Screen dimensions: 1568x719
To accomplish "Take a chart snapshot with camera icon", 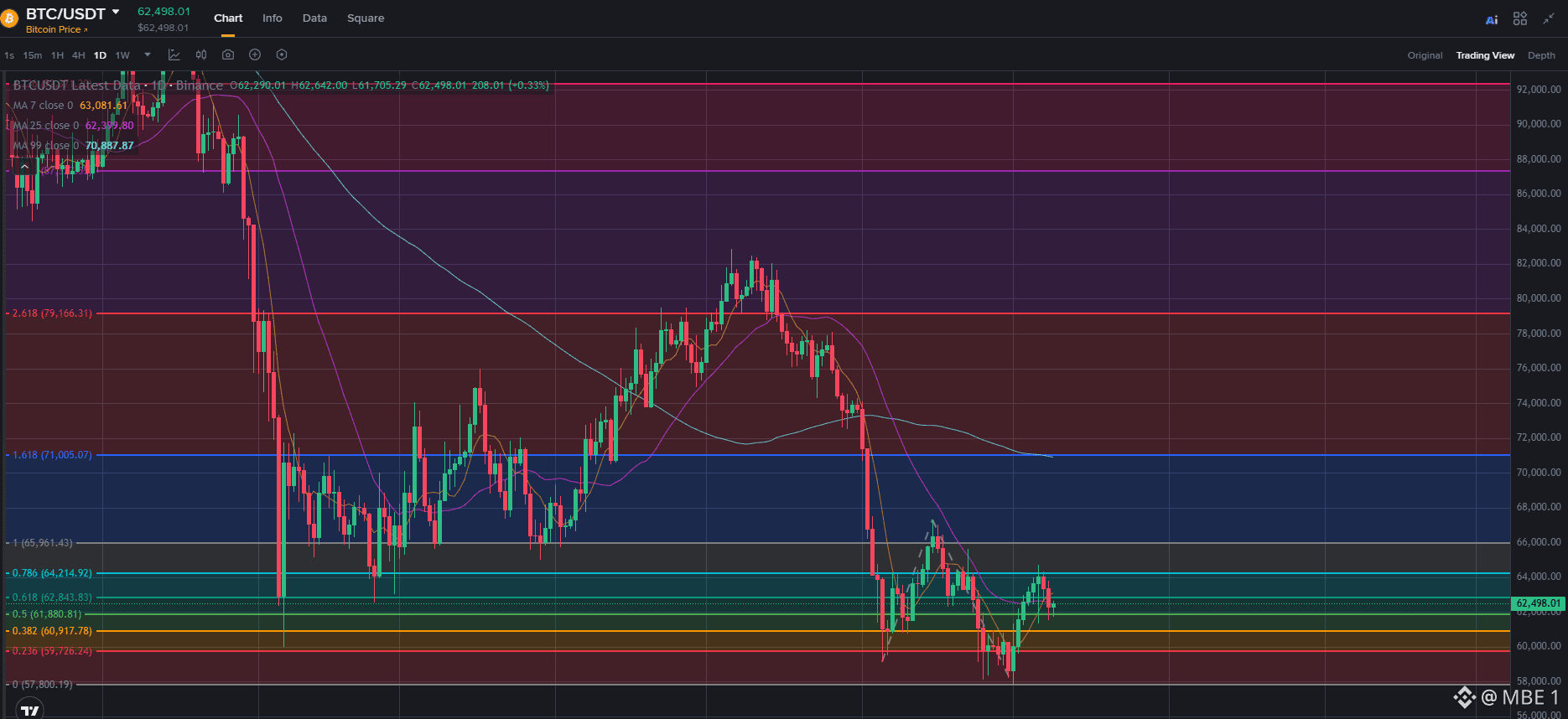I will coord(228,54).
